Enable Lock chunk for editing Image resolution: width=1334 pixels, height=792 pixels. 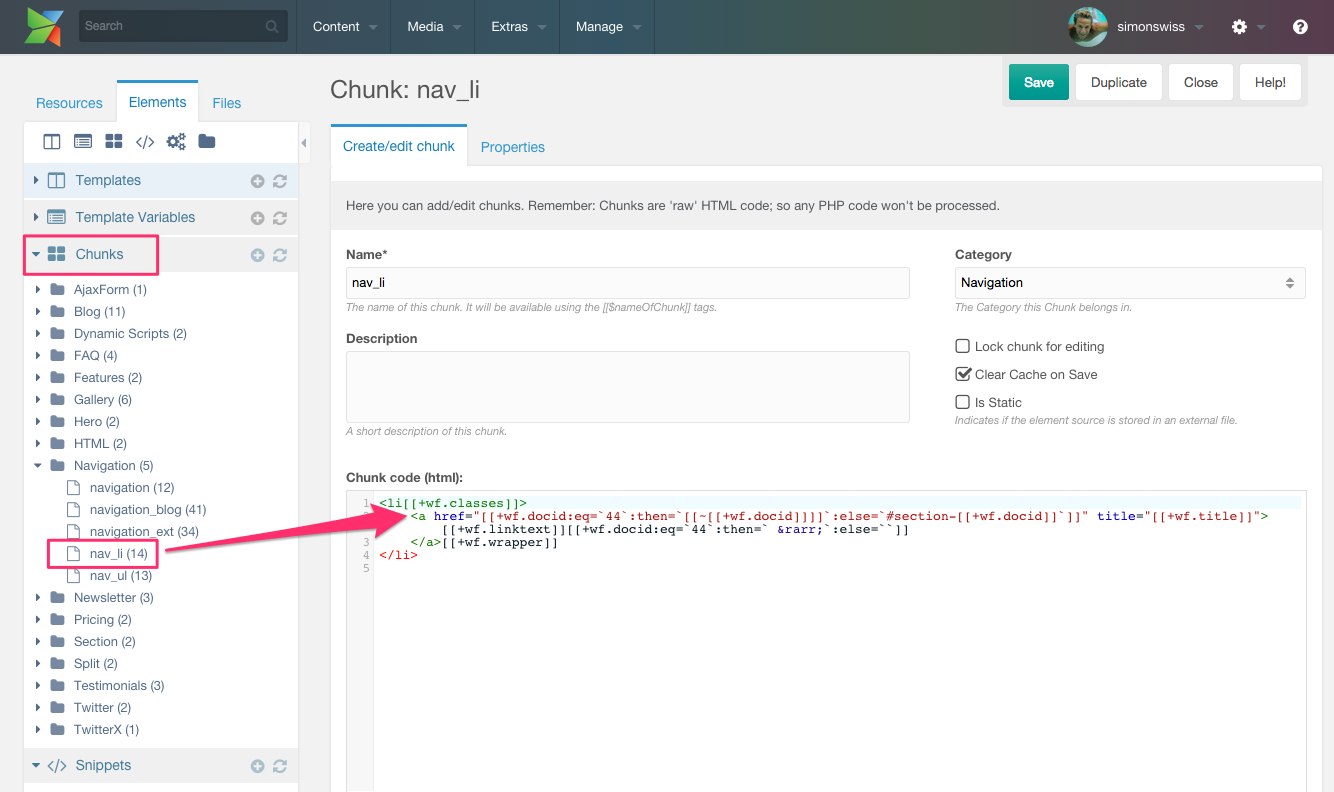tap(963, 346)
